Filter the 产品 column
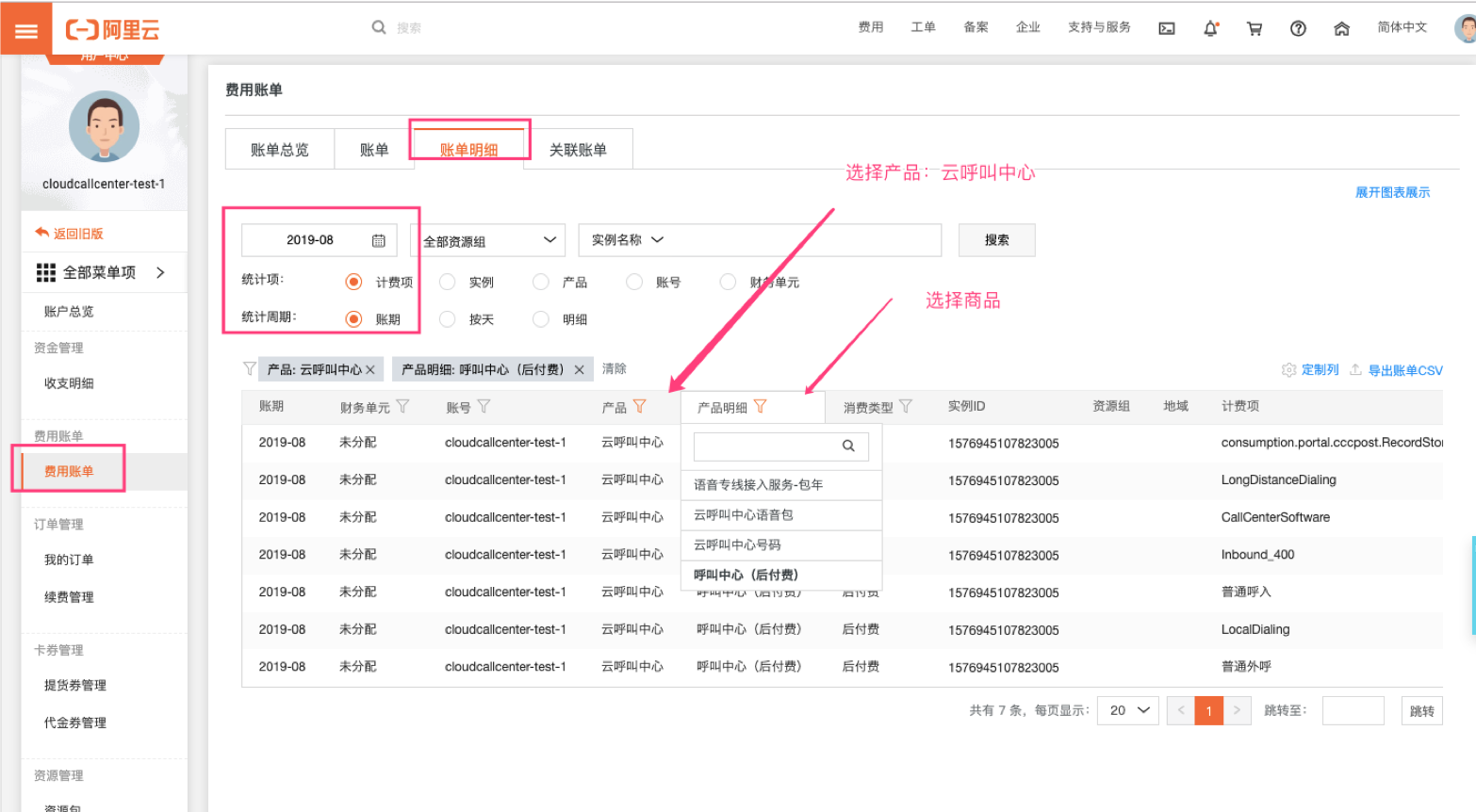The height and width of the screenshot is (812, 1476). [639, 406]
